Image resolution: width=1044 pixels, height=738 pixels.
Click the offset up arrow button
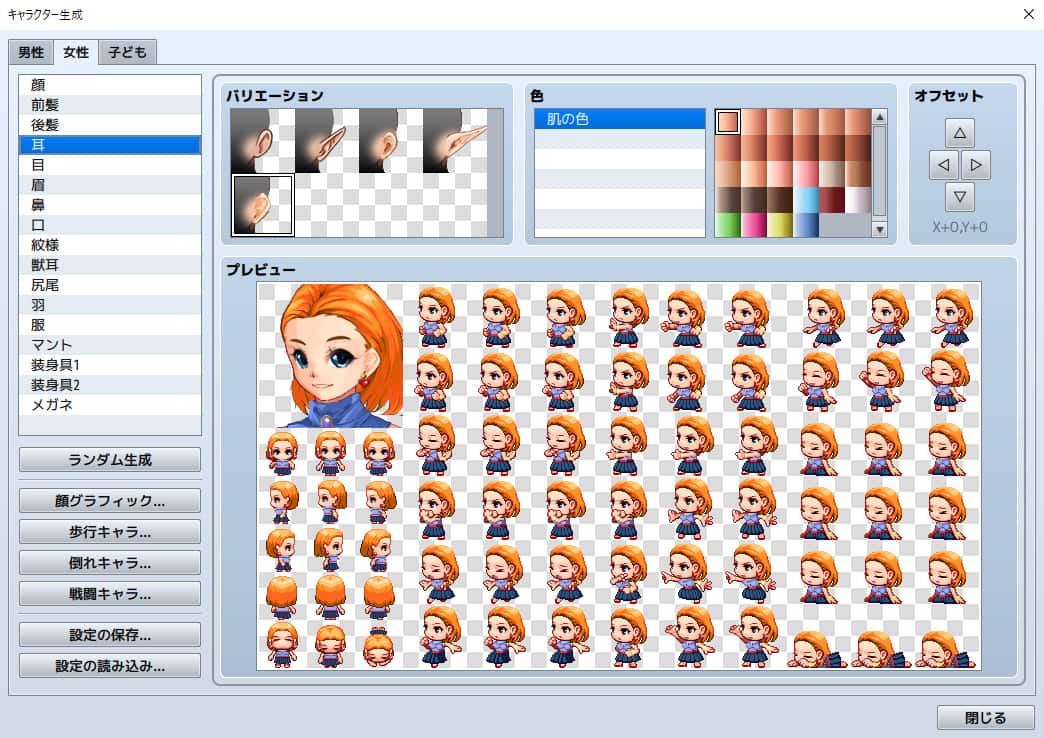pyautogui.click(x=959, y=132)
